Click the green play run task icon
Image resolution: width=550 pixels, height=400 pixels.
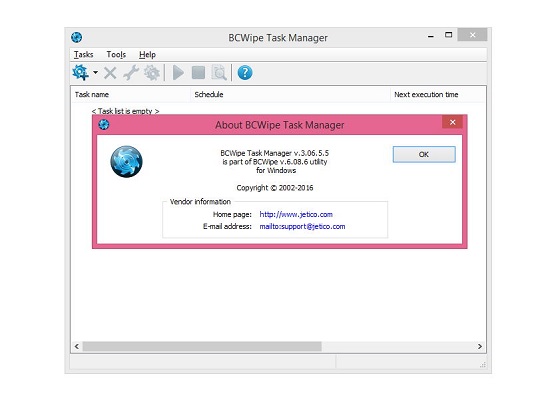click(178, 73)
